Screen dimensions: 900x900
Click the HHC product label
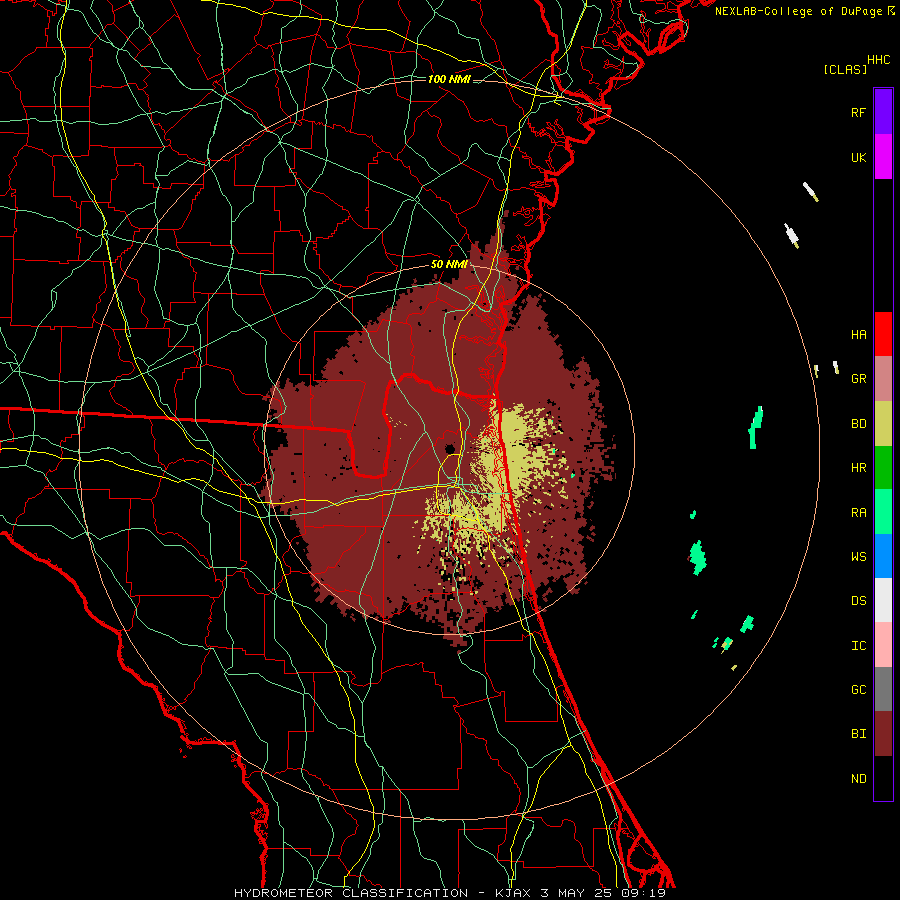(x=878, y=60)
